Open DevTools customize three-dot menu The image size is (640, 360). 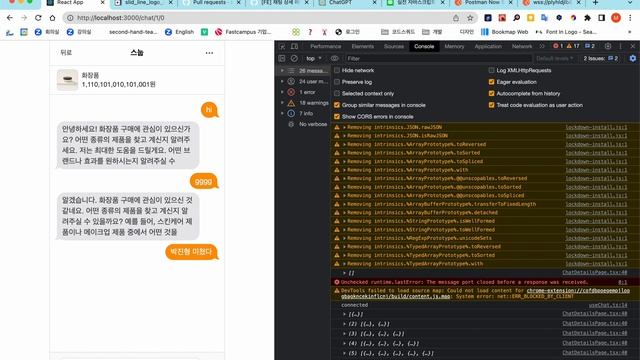coord(620,46)
